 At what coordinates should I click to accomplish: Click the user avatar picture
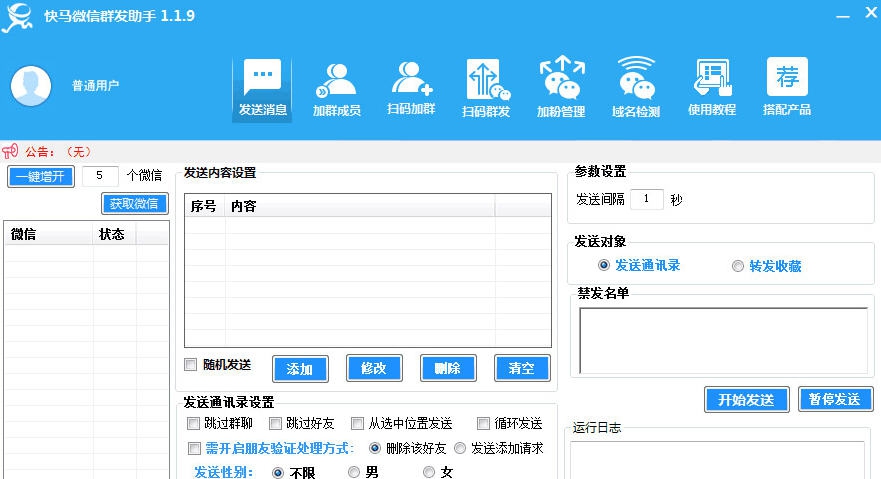click(x=31, y=86)
